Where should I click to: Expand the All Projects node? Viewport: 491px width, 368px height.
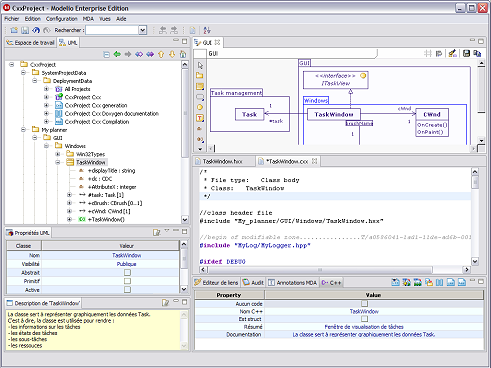(x=46, y=89)
